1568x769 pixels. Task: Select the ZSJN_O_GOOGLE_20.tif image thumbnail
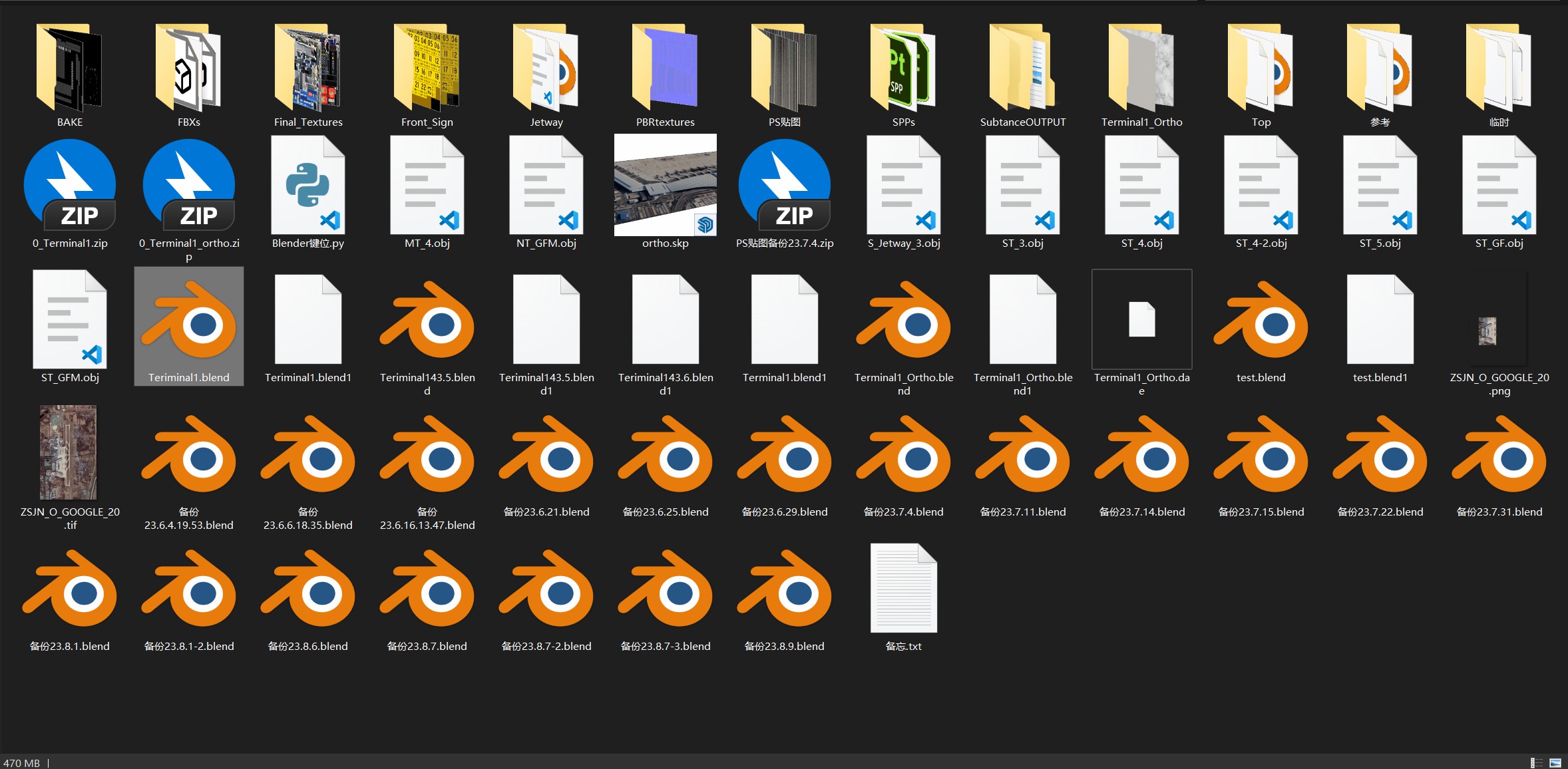tap(69, 452)
